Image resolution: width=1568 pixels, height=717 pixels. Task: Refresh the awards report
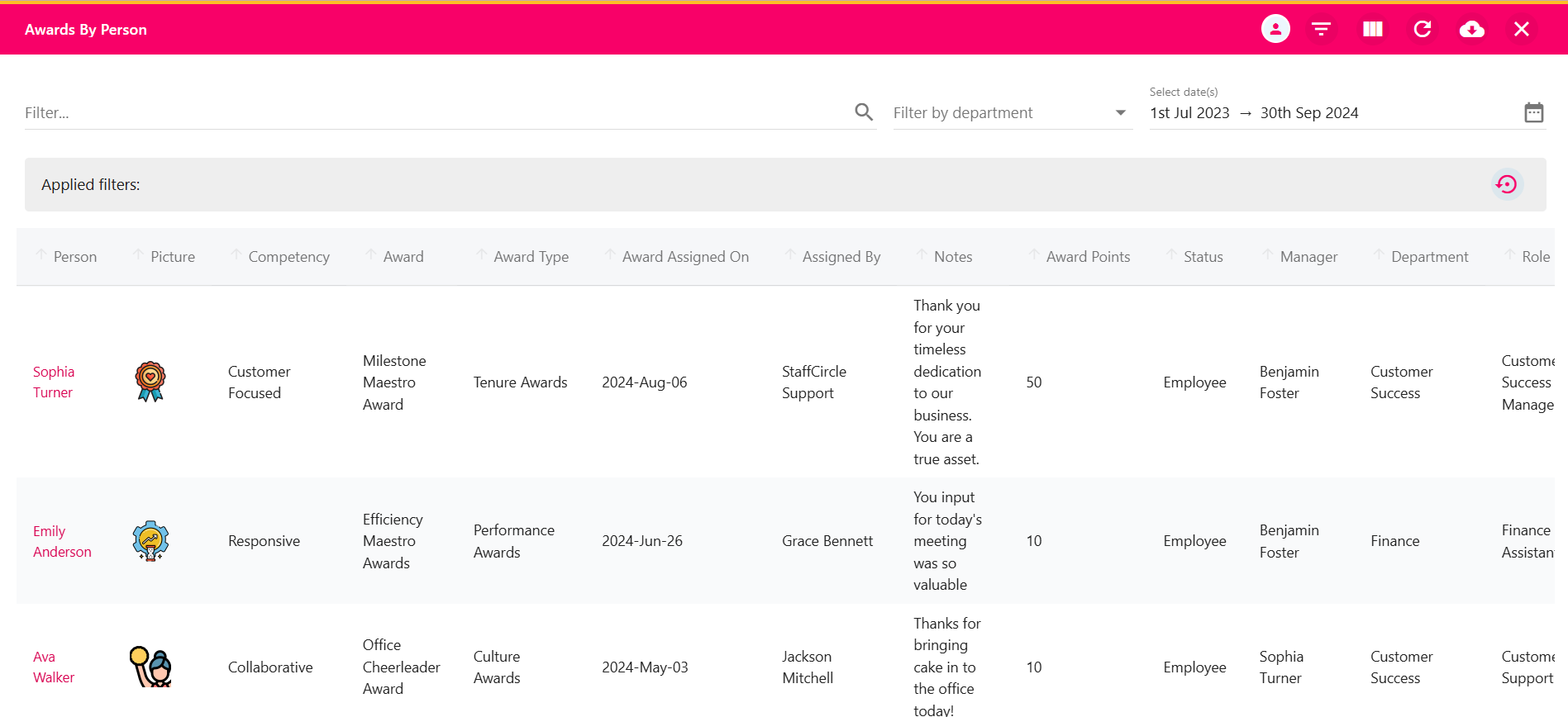coord(1423,29)
